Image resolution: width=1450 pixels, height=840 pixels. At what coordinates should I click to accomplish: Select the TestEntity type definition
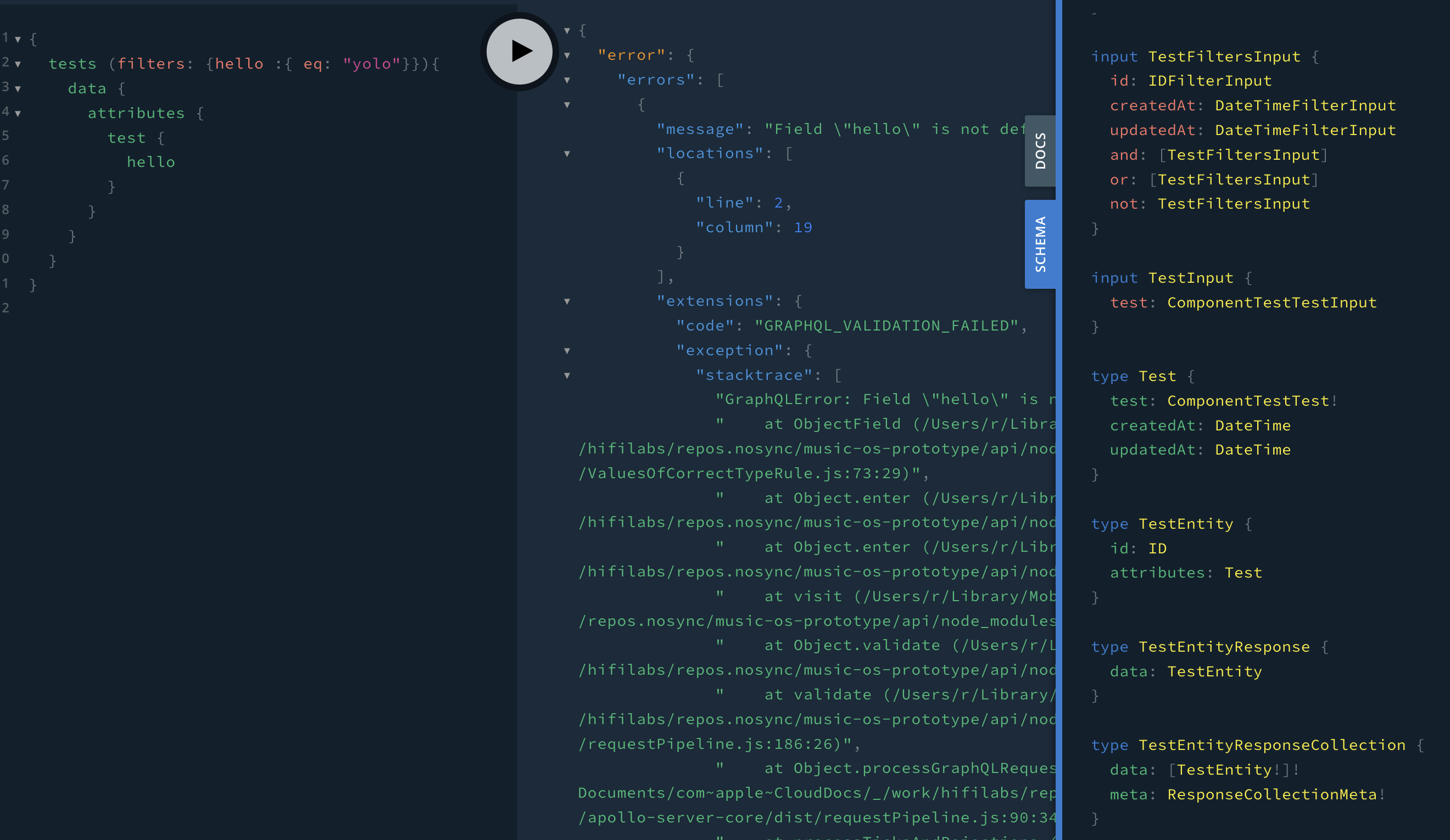pos(1186,524)
